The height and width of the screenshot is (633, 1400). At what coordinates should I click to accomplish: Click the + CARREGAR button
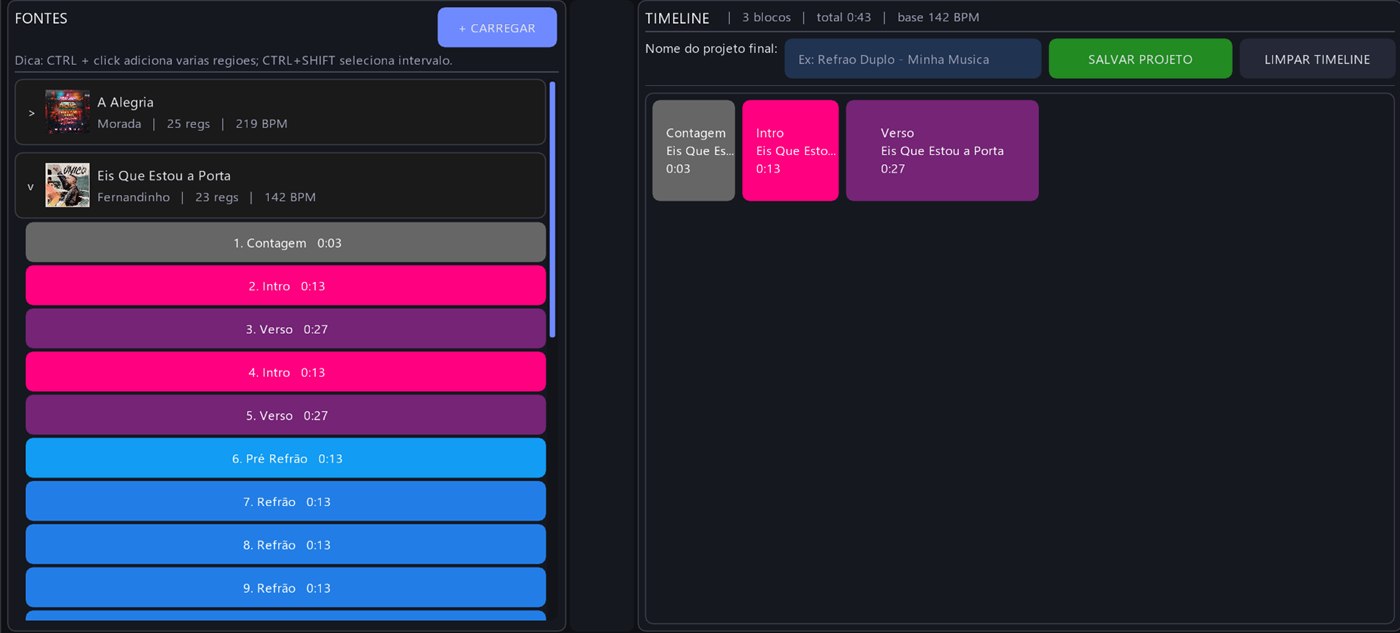(497, 28)
